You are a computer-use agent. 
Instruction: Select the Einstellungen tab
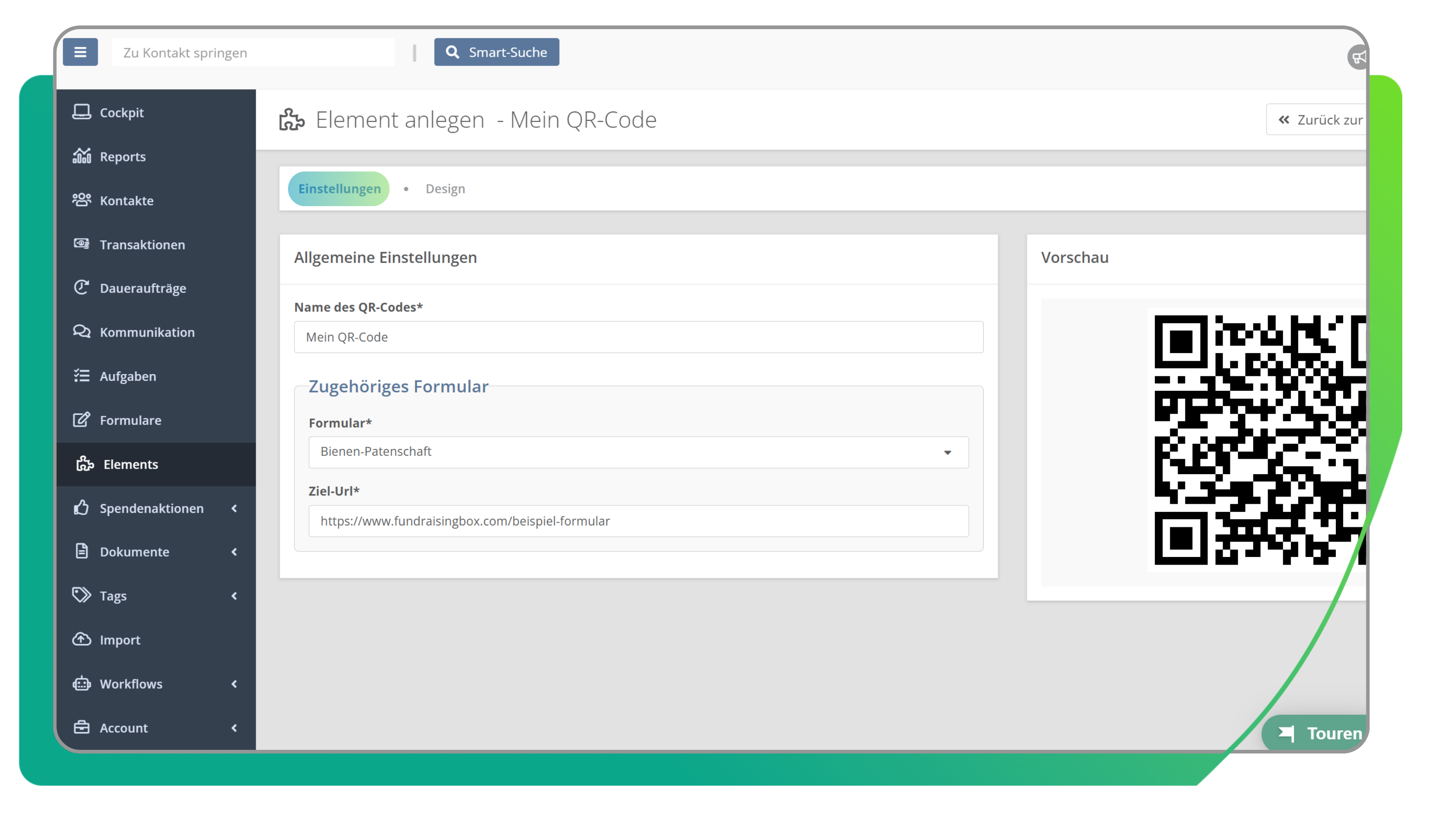tap(339, 189)
